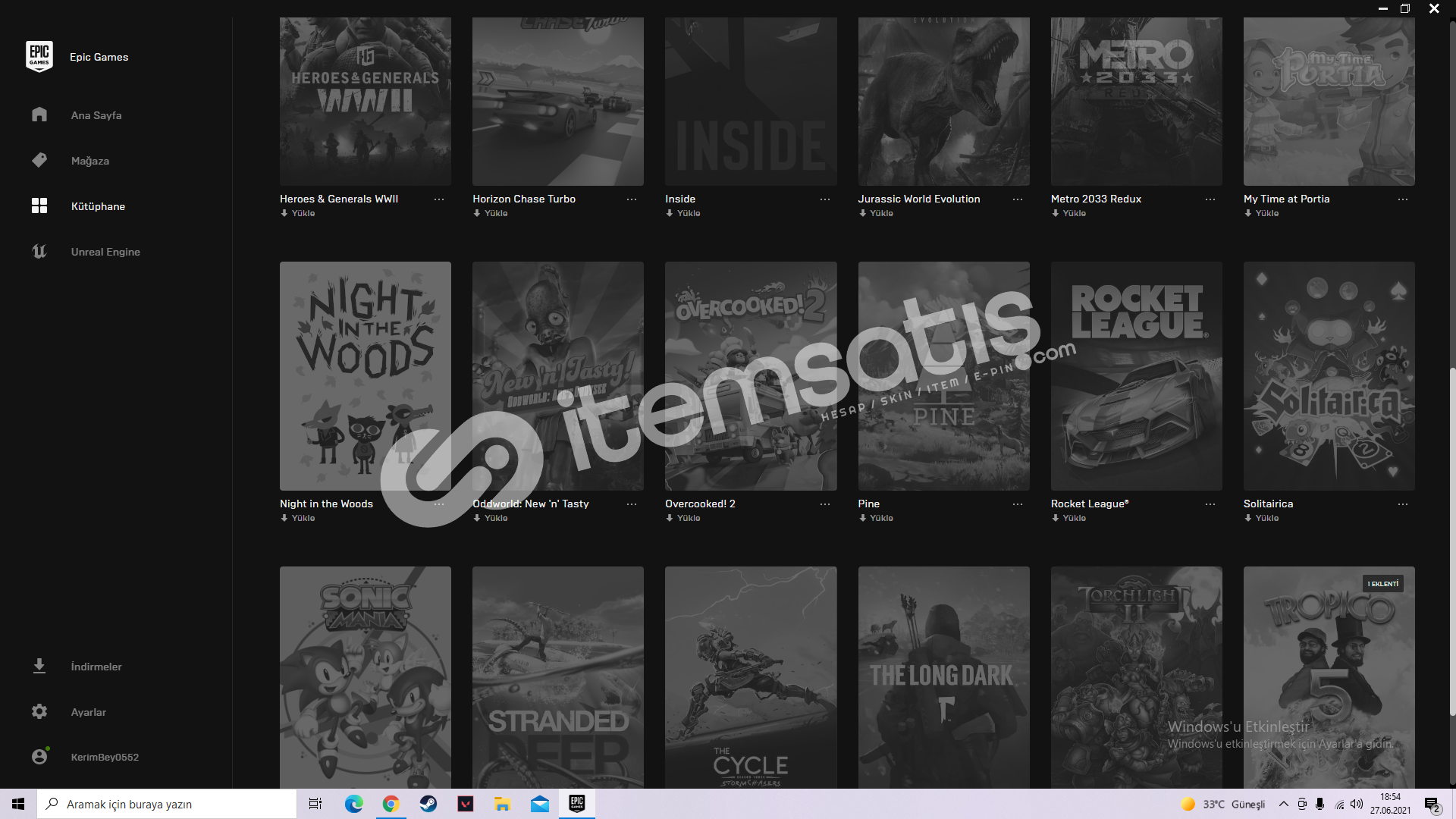The image size is (1456, 819).
Task: Open Solitairica three-dot menu
Action: 1403,504
